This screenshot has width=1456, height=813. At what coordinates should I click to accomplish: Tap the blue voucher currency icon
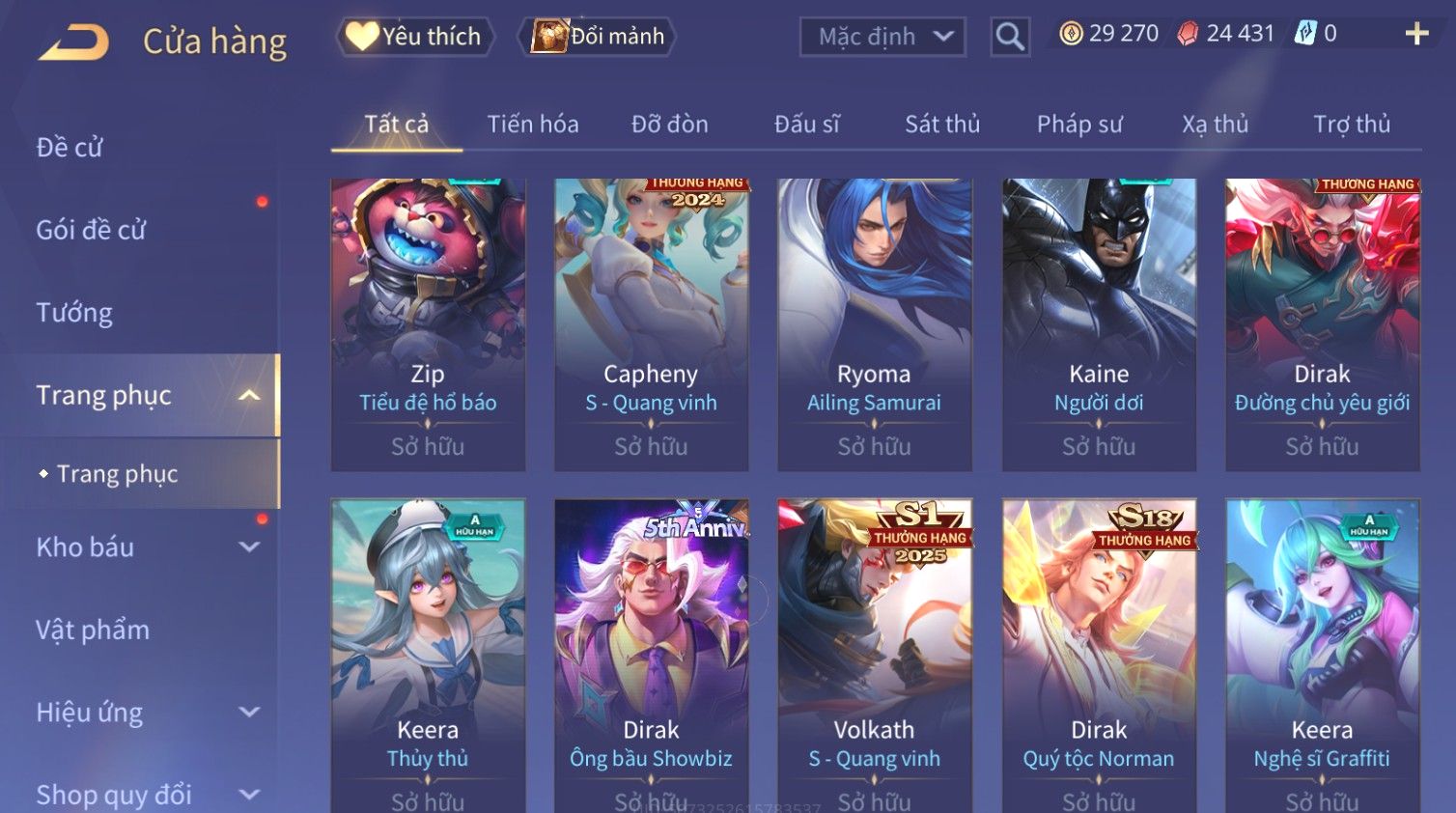[x=1305, y=34]
